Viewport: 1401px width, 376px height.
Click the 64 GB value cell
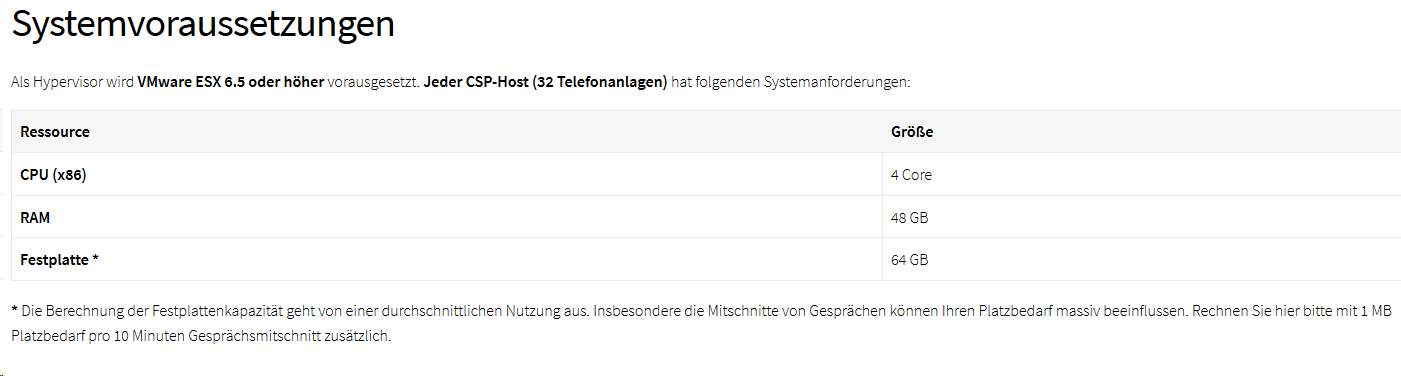pos(909,260)
